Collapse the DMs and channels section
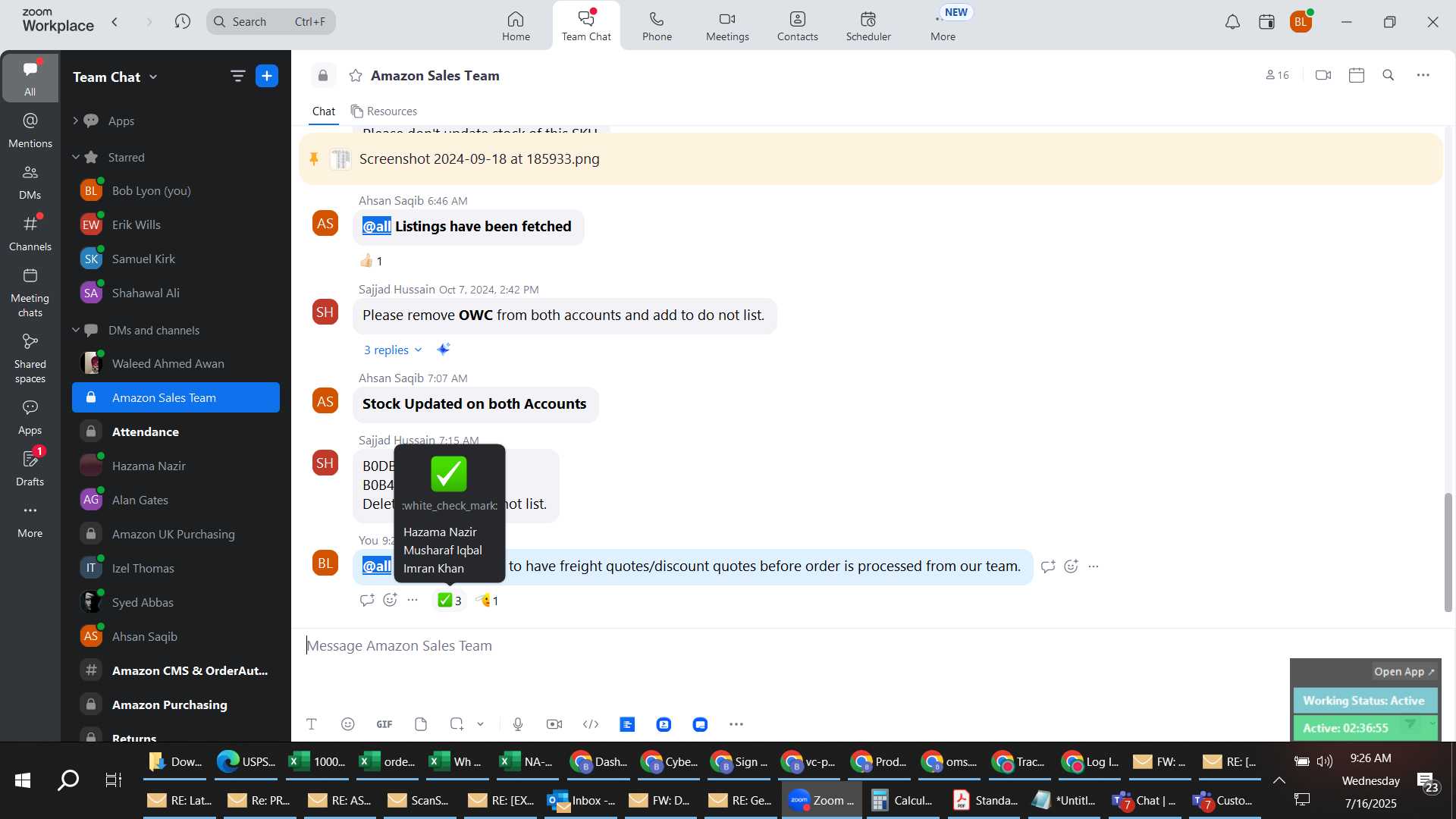The image size is (1456, 819). [75, 330]
